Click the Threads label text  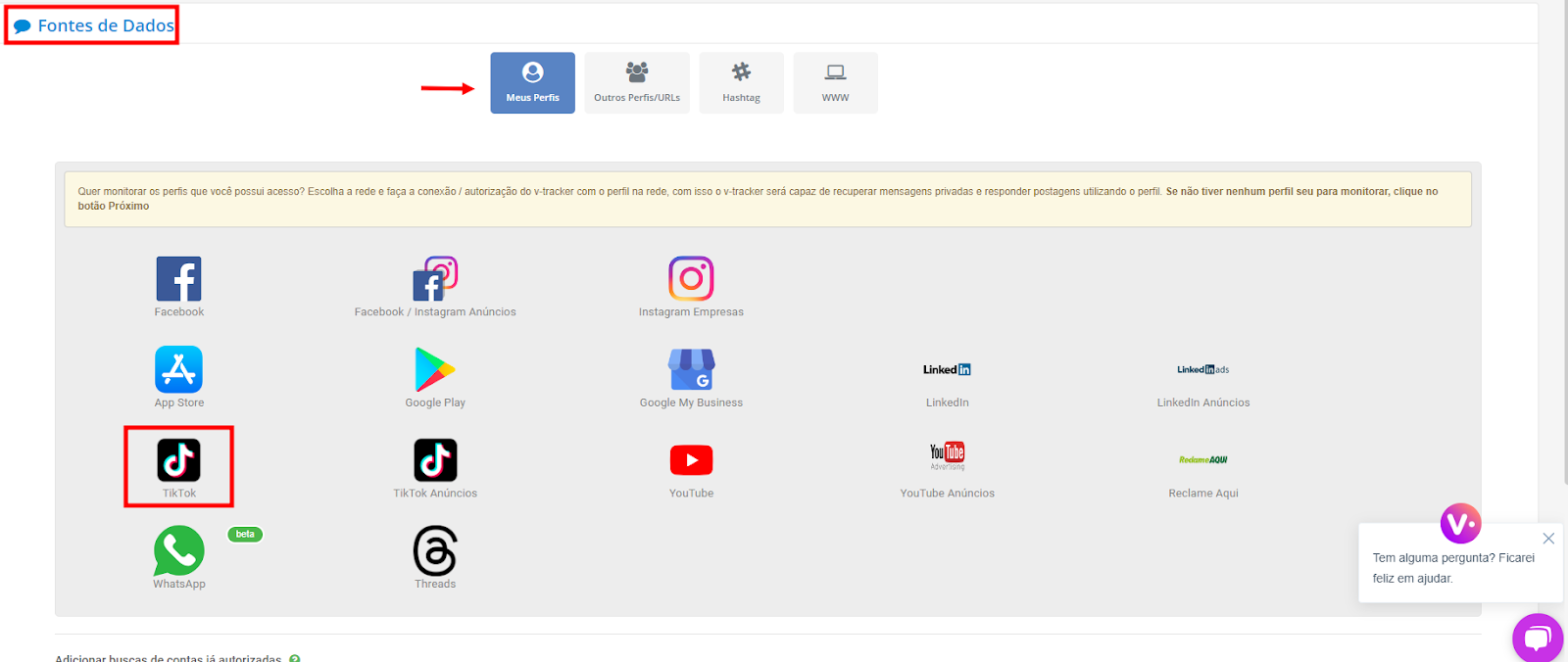click(435, 585)
